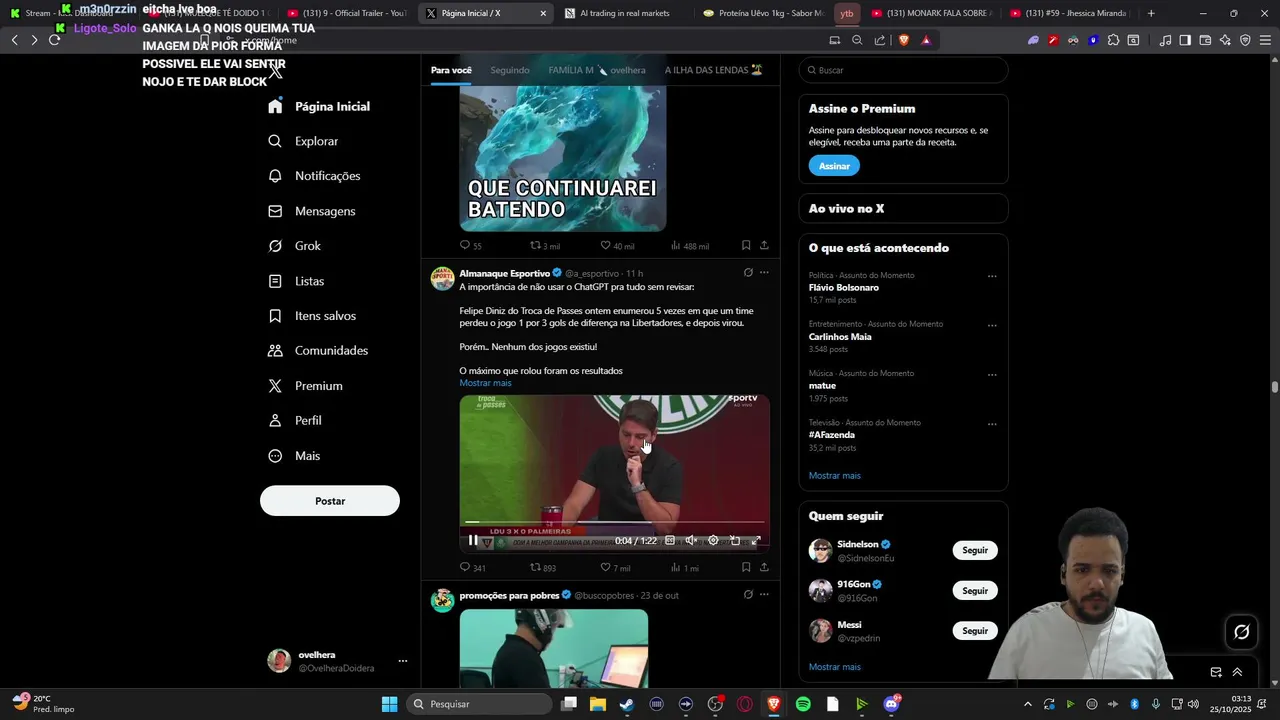Viewport: 1280px width, 720px height.
Task: Toggle browser sidebar panel icon
Action: tap(1185, 40)
